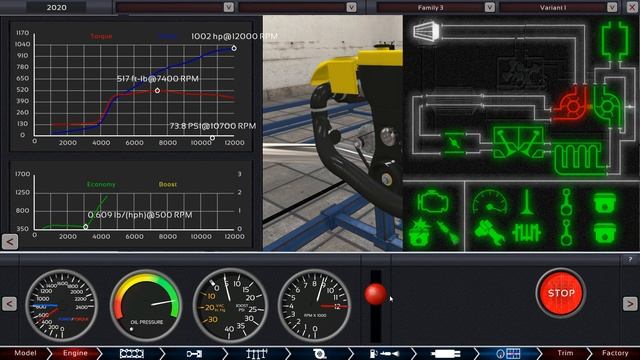Screen dimensions: 640x360
Task: Close the designer with the X button
Action: pos(632,7)
